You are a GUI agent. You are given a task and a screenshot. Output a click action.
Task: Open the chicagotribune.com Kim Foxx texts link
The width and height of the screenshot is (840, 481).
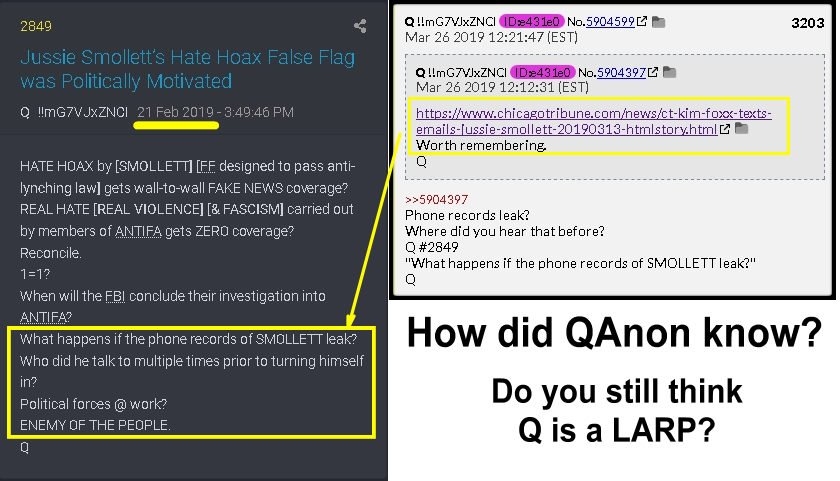pyautogui.click(x=594, y=121)
